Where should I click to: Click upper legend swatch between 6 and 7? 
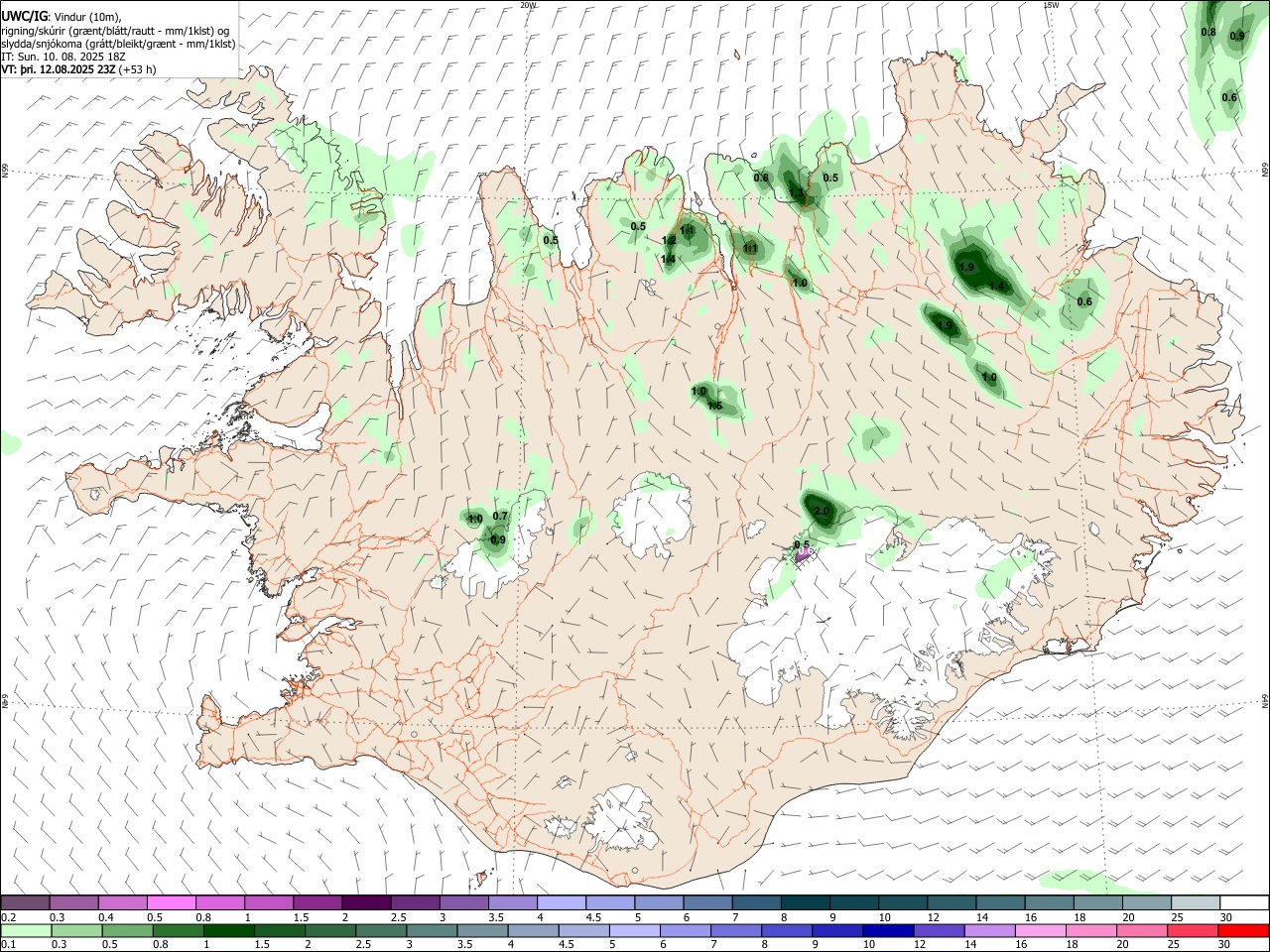[706, 902]
